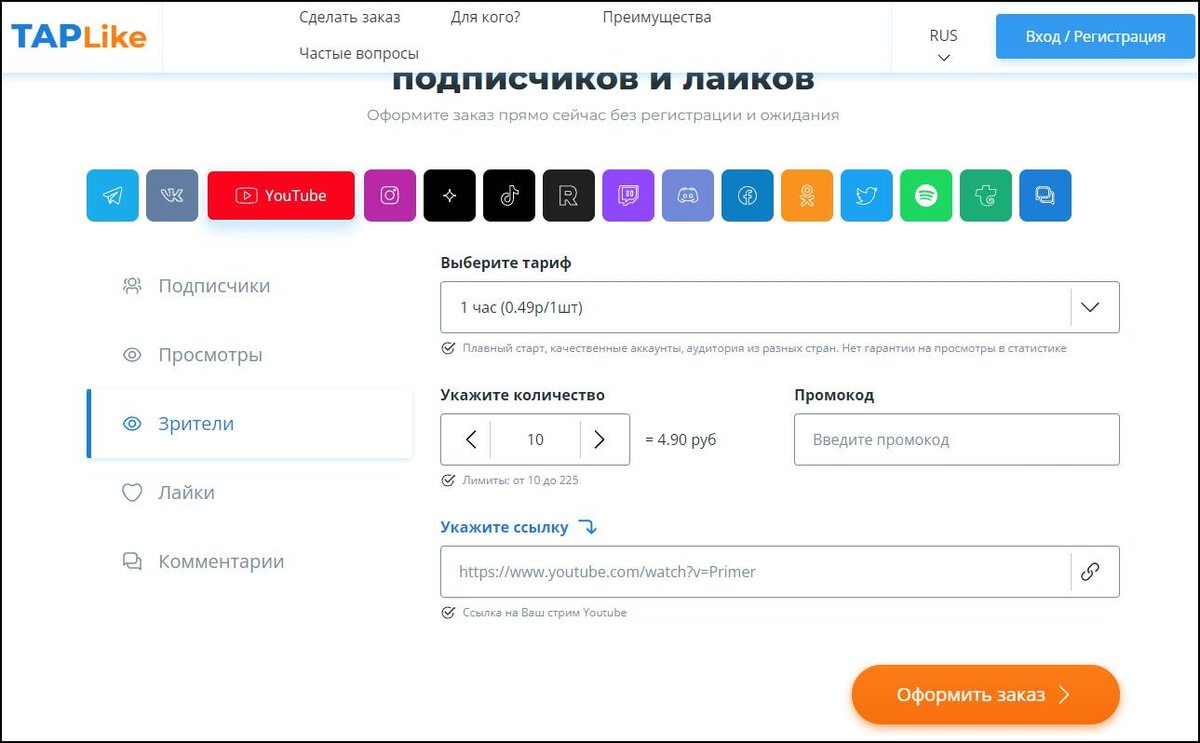Select the Odnoklassniki platform icon
Screen dimensions: 1200x743
(x=807, y=195)
